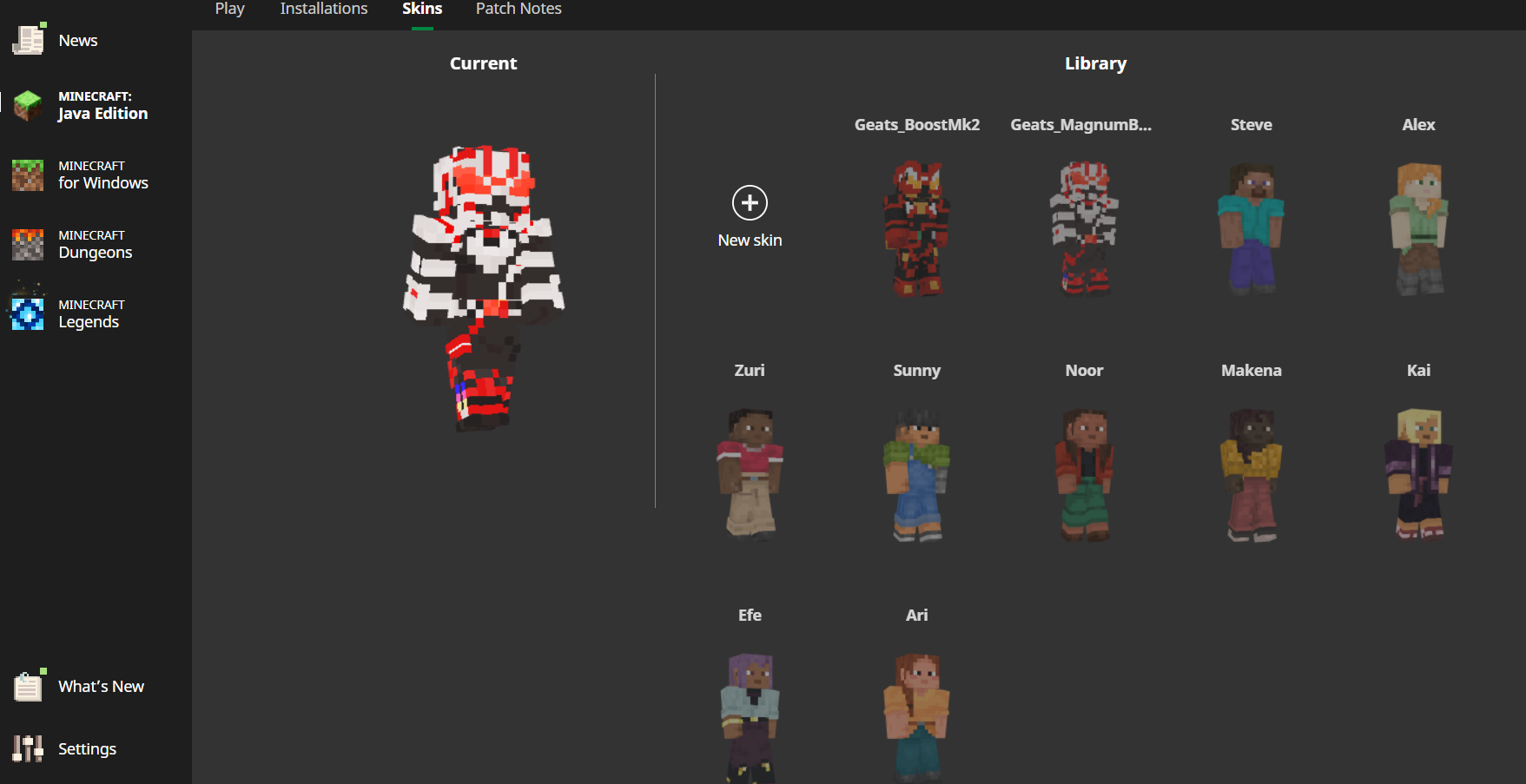Open the Minecraft Legends icon
The image size is (1526, 784).
(28, 313)
